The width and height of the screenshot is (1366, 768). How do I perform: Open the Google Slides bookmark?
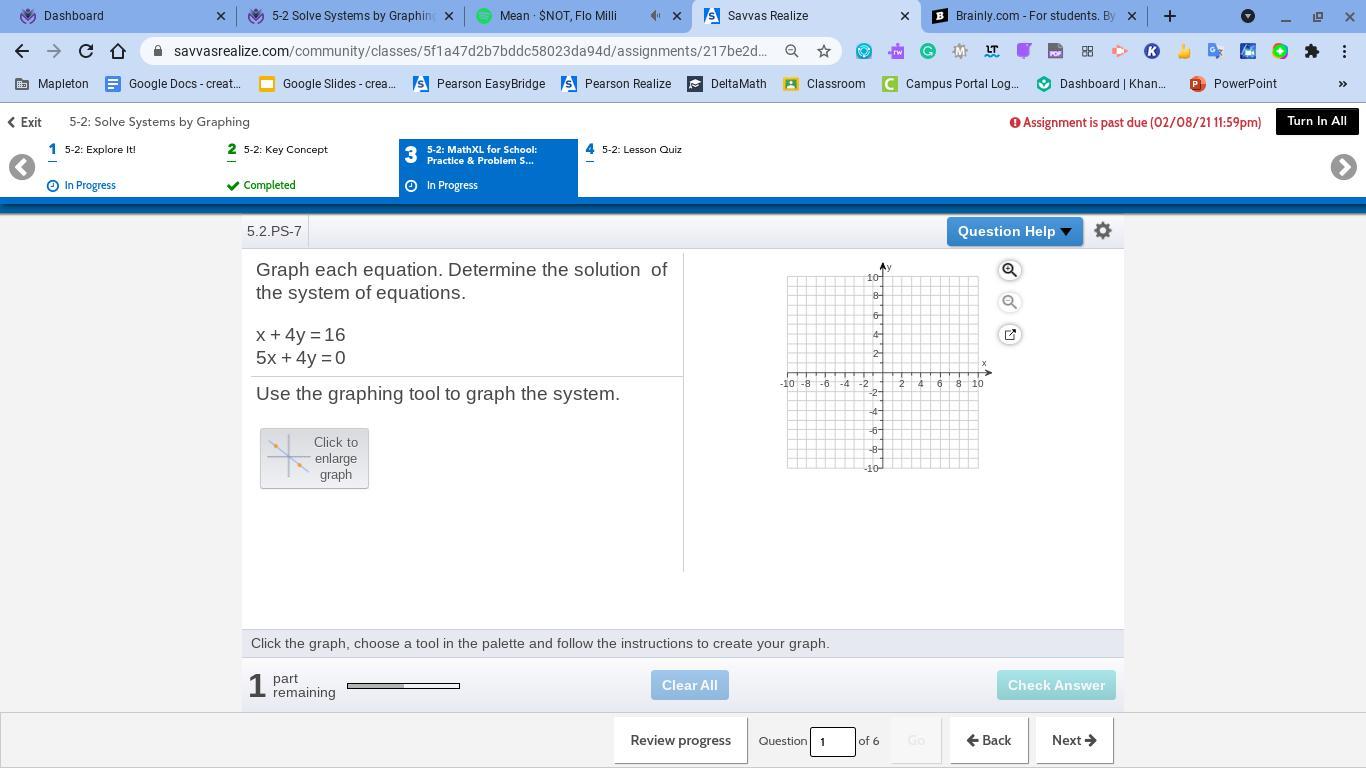[x=328, y=84]
